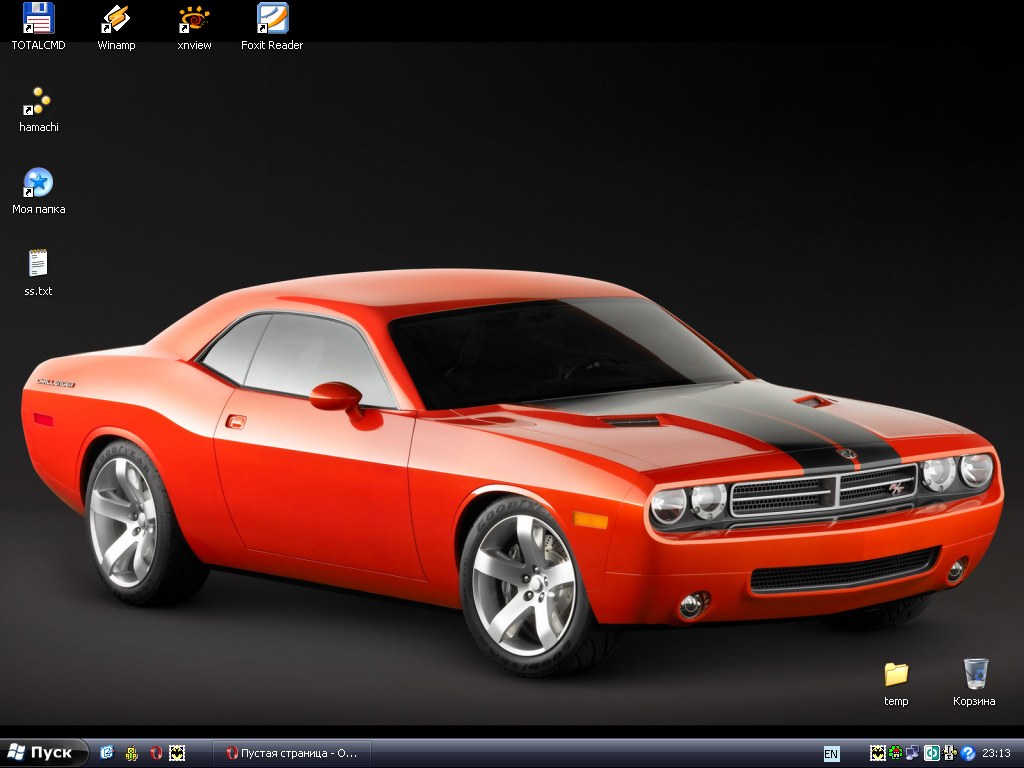The height and width of the screenshot is (768, 1024).
Task: Click the first quick launch icon beside Пуск
Action: coord(107,753)
